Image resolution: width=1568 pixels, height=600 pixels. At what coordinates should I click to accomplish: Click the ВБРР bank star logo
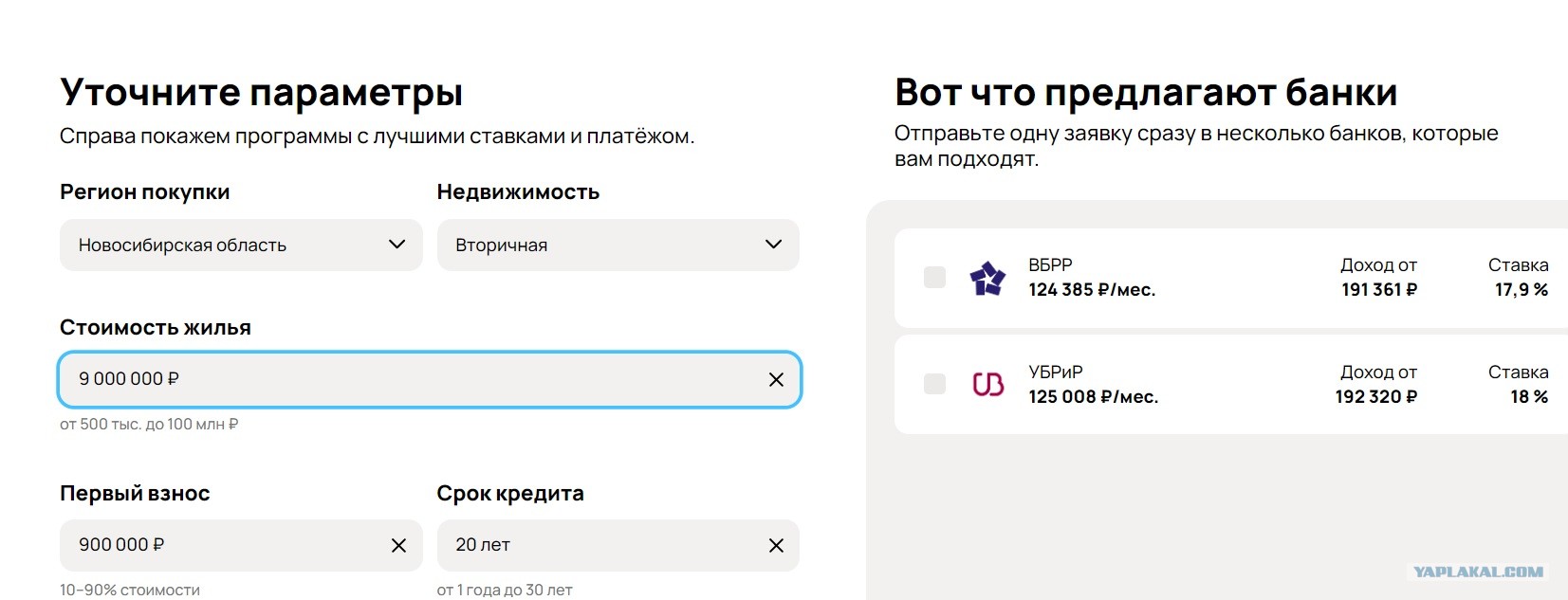pyautogui.click(x=987, y=278)
